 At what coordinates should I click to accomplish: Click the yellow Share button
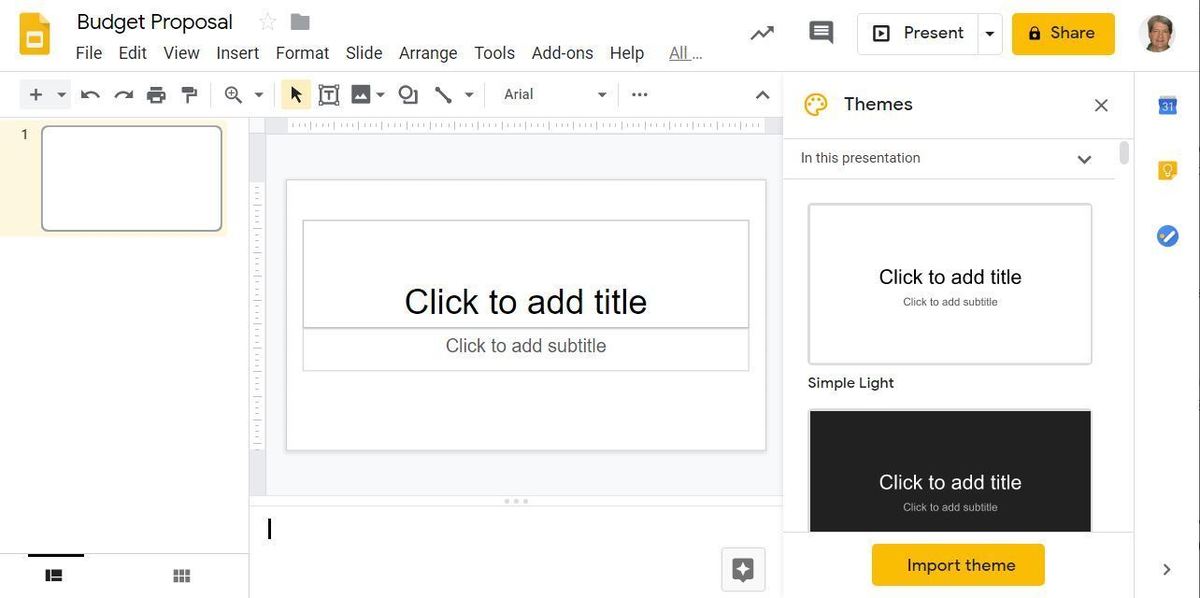point(1062,34)
